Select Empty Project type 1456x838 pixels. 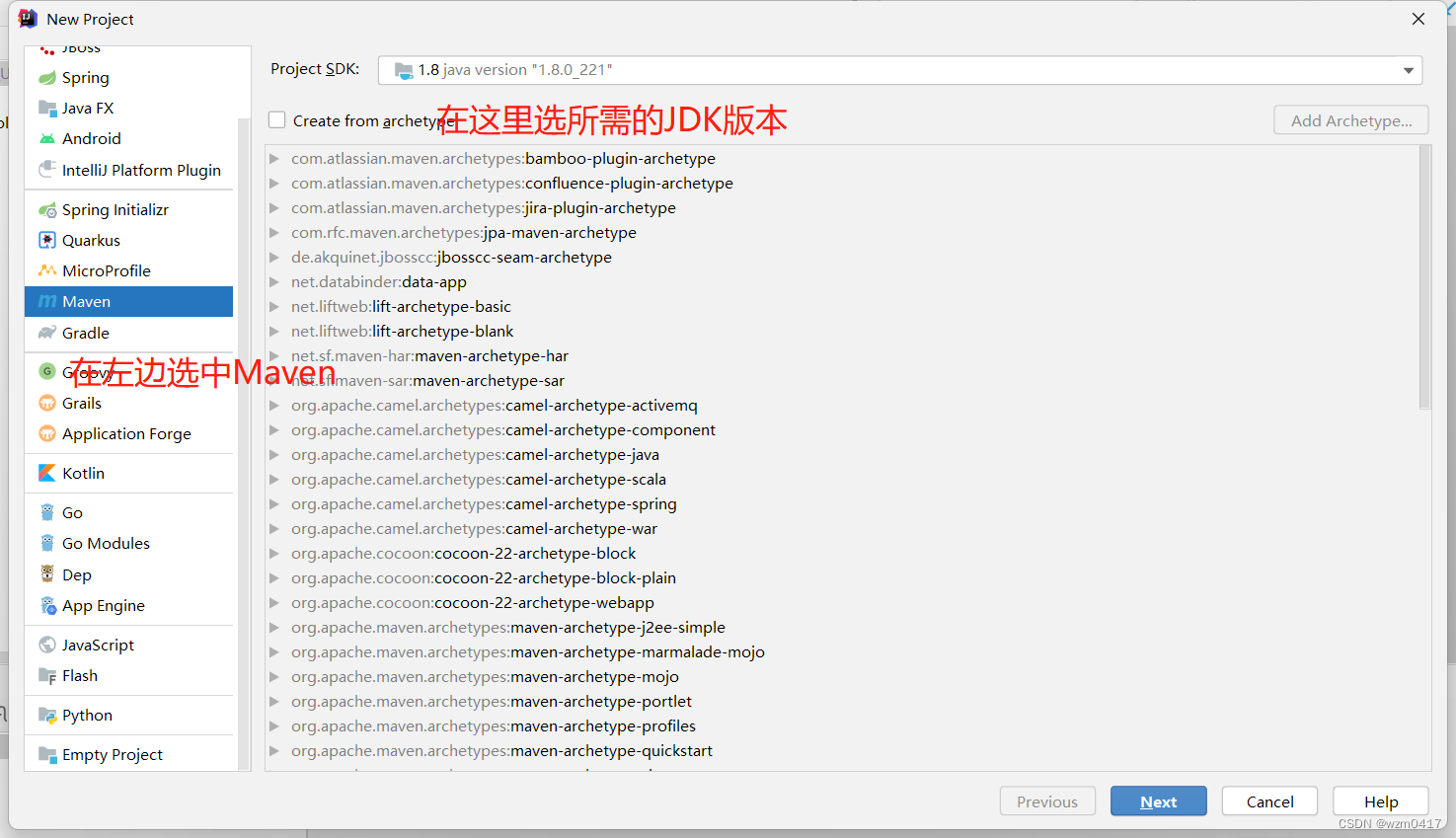pos(128,754)
